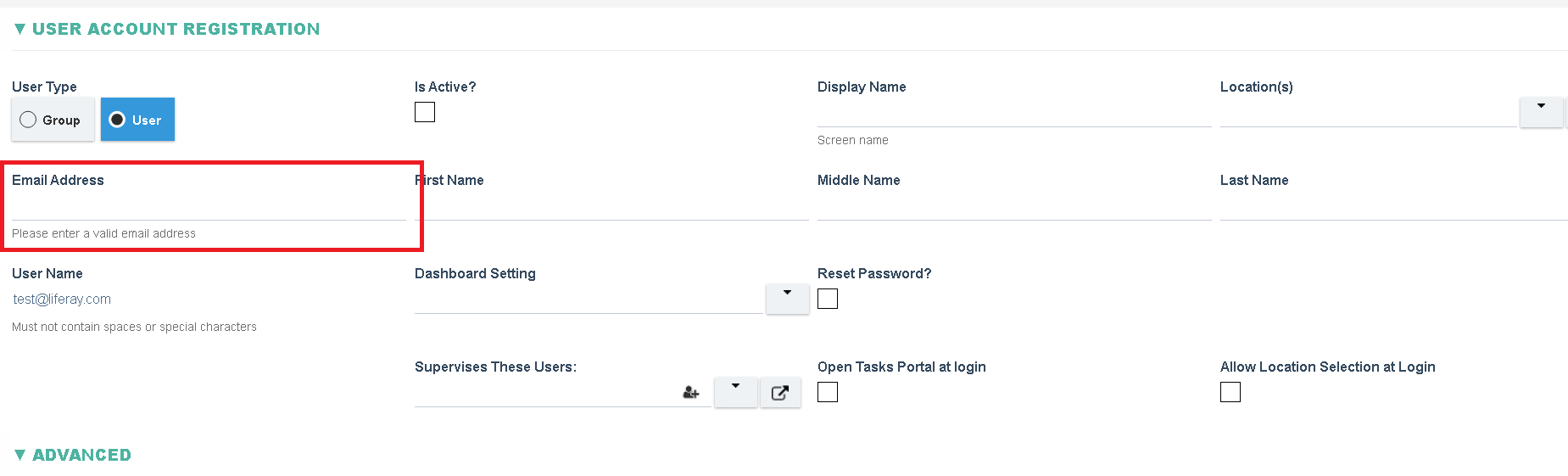Enable the Reset Password? checkbox
This screenshot has width=1568, height=476.
coord(828,299)
